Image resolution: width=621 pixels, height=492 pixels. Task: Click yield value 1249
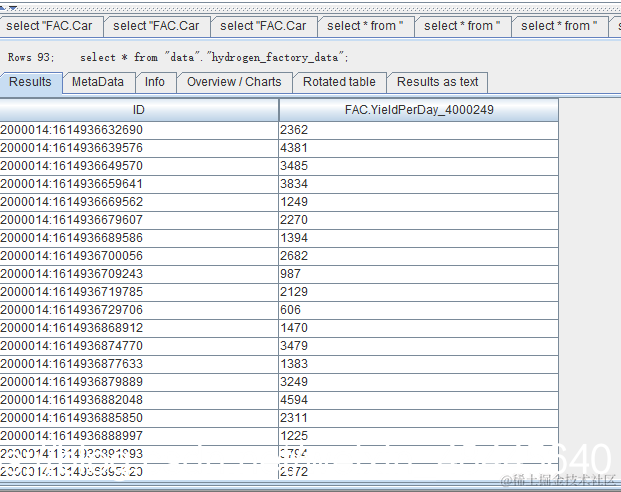[x=419, y=202]
